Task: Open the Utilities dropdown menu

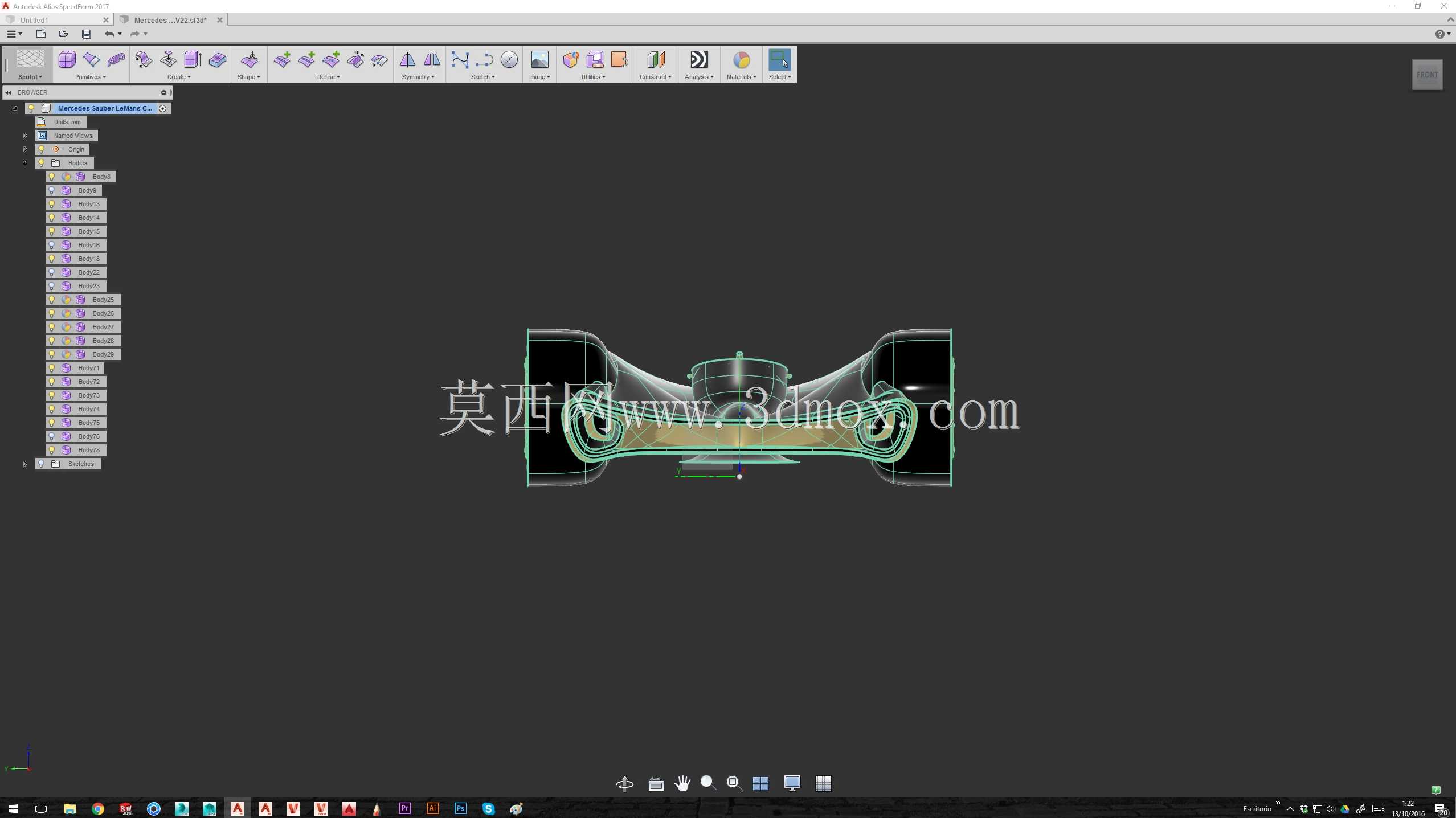Action: coord(593,77)
